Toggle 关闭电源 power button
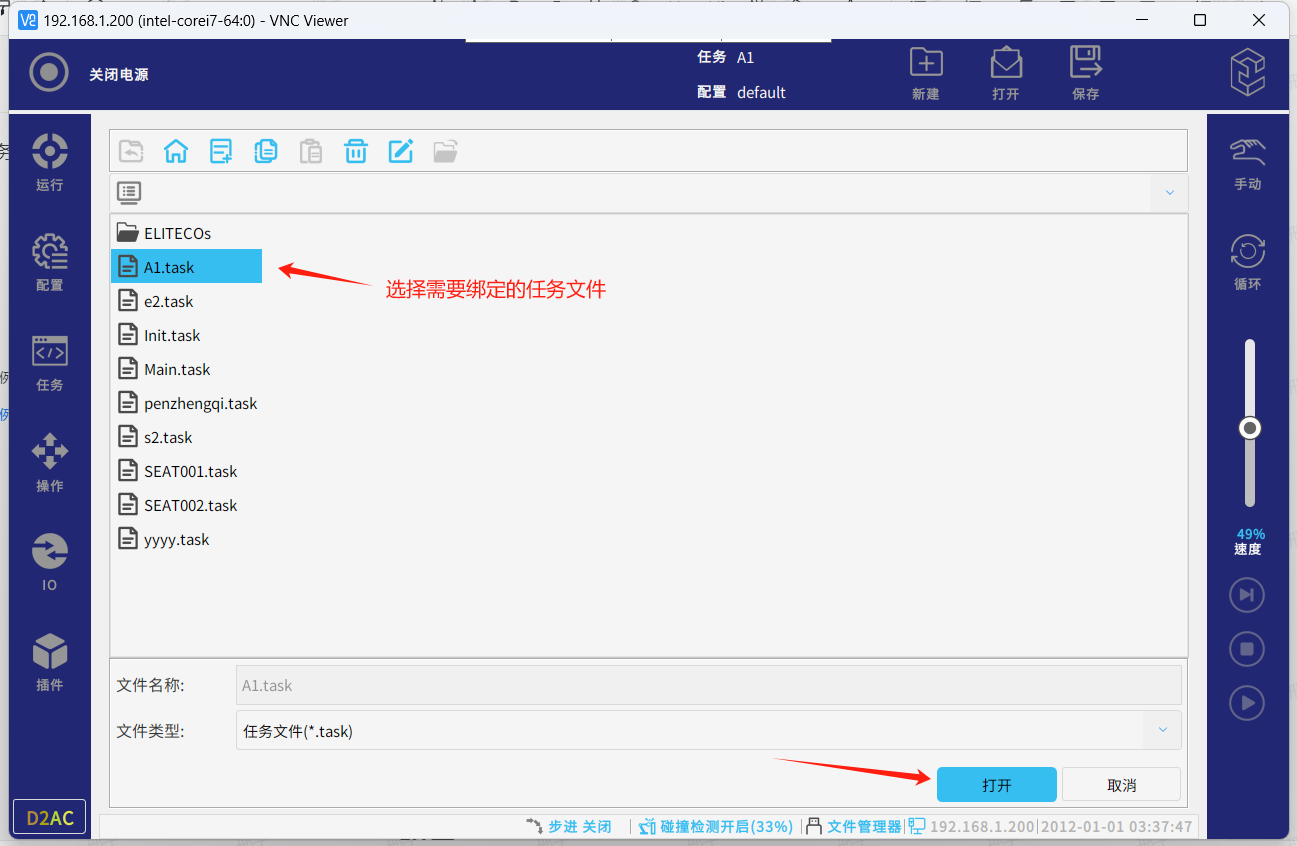 (x=49, y=73)
